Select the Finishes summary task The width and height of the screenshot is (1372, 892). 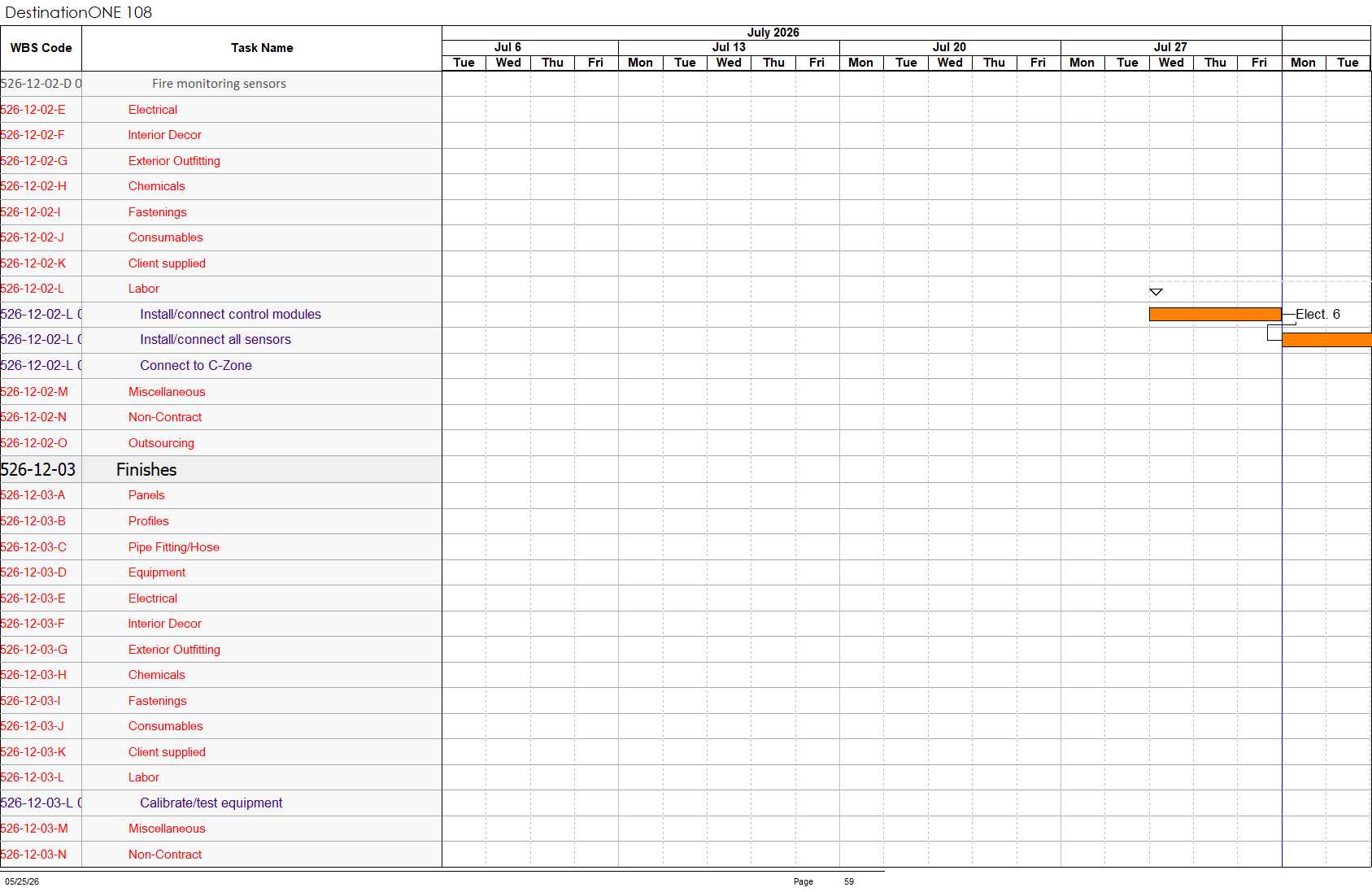[x=146, y=469]
